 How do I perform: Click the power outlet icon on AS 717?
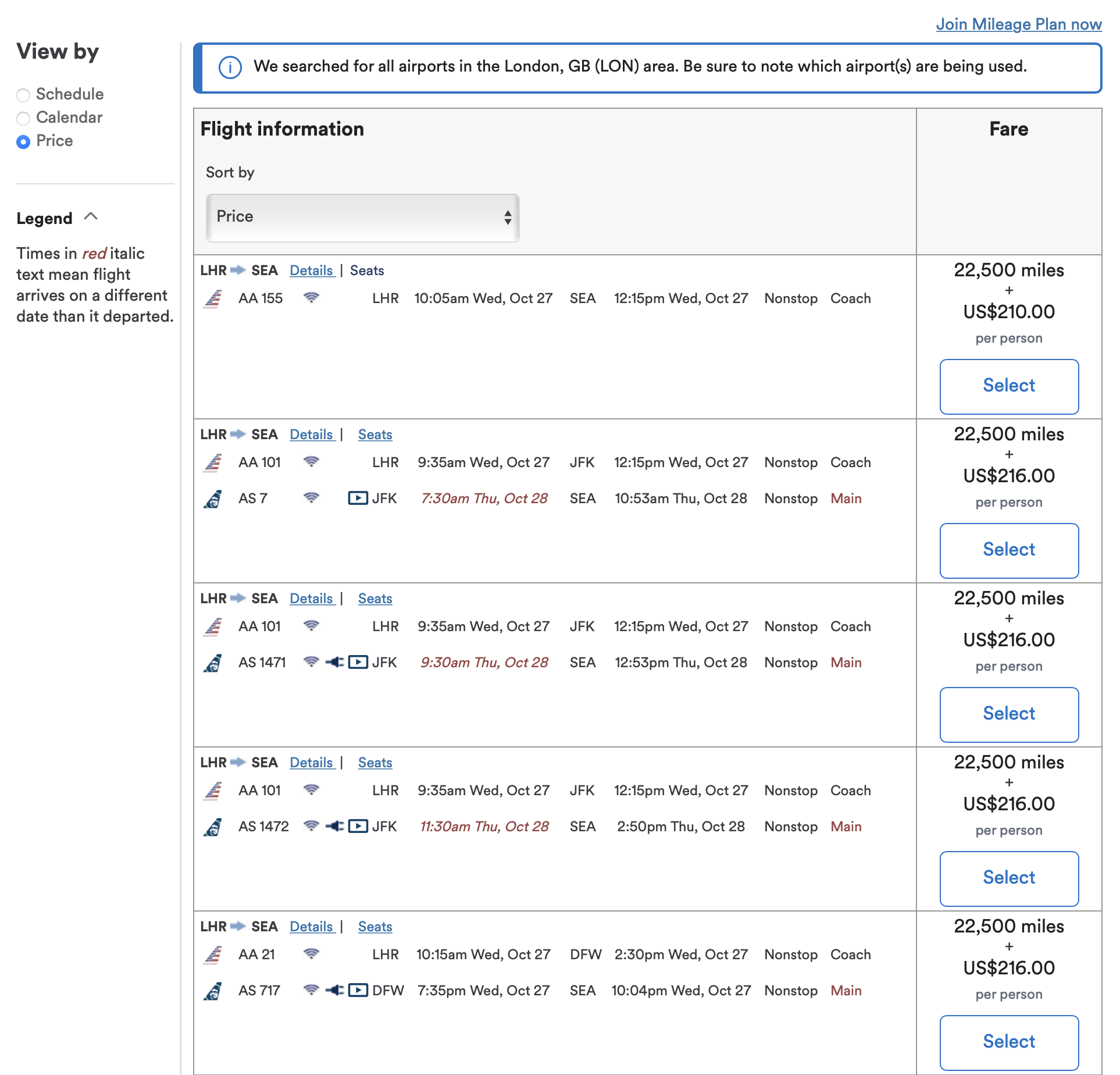[x=334, y=990]
